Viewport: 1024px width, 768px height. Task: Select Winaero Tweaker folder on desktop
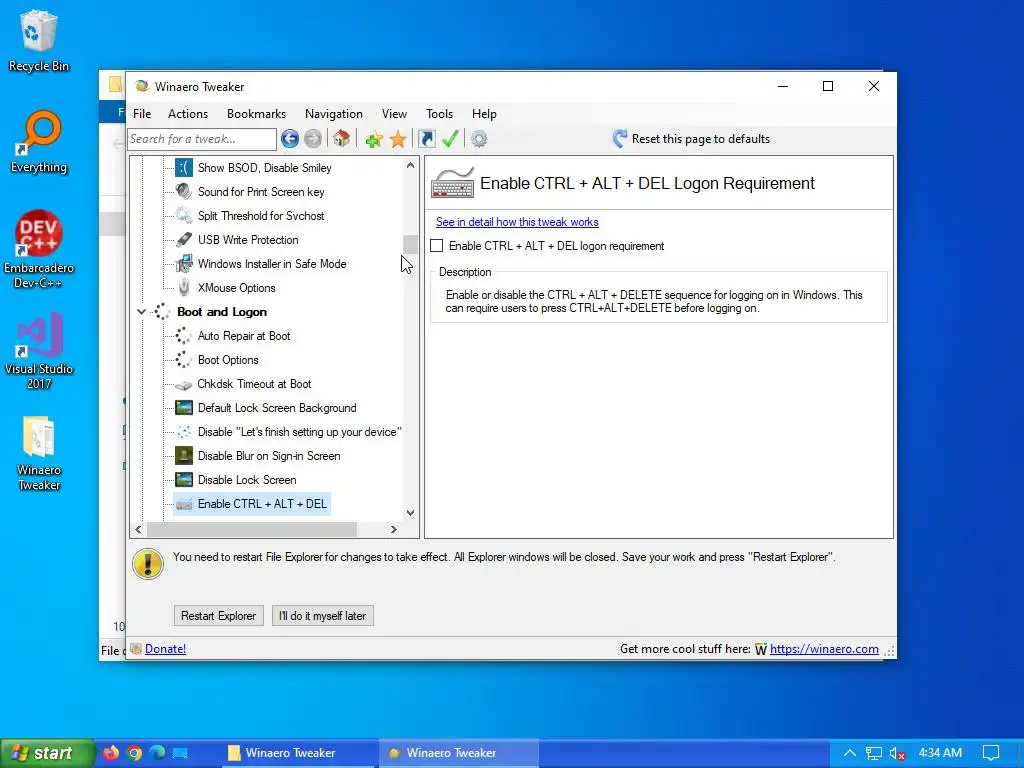pyautogui.click(x=39, y=453)
